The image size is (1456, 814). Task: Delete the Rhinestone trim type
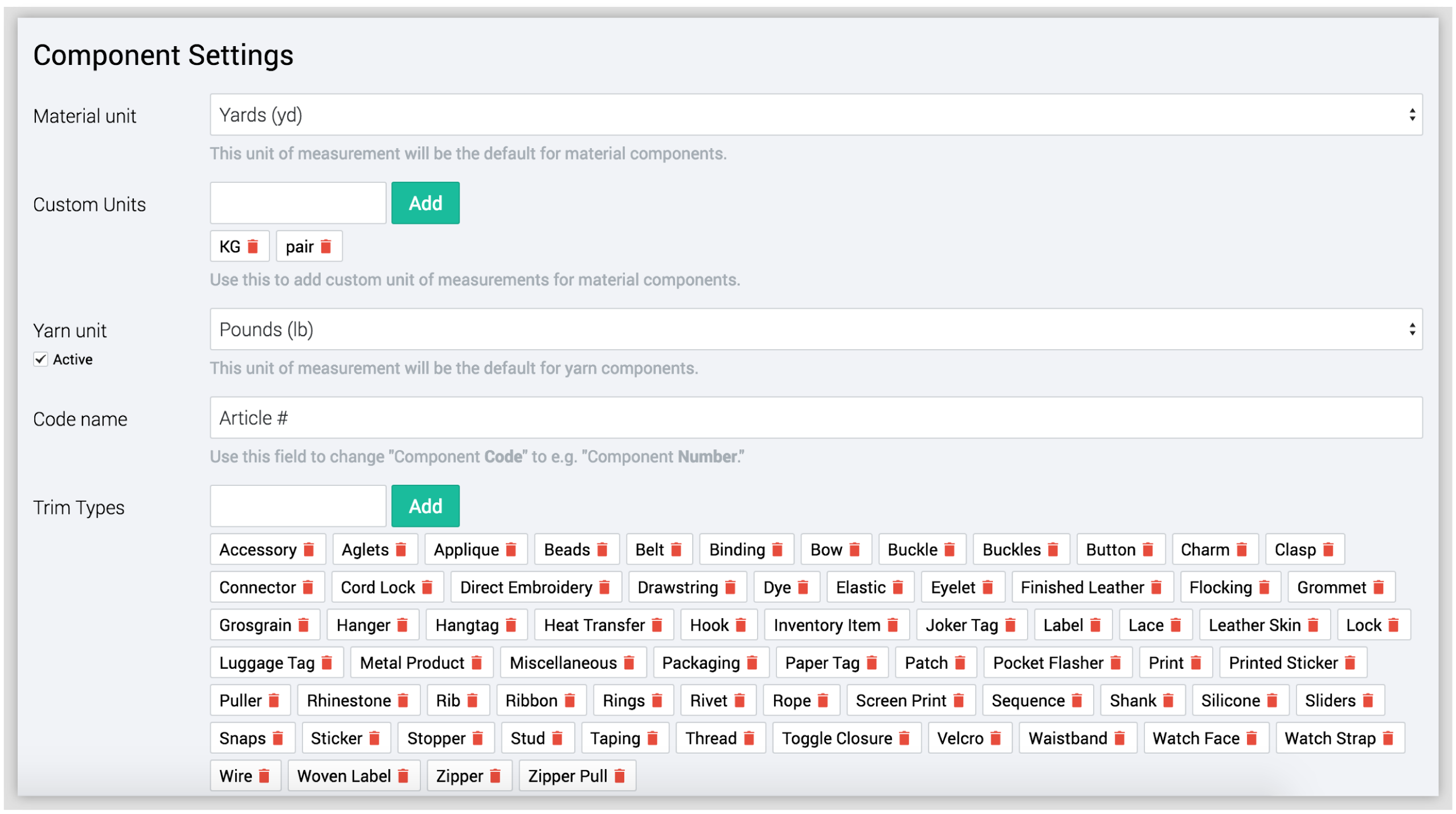pyautogui.click(x=403, y=701)
